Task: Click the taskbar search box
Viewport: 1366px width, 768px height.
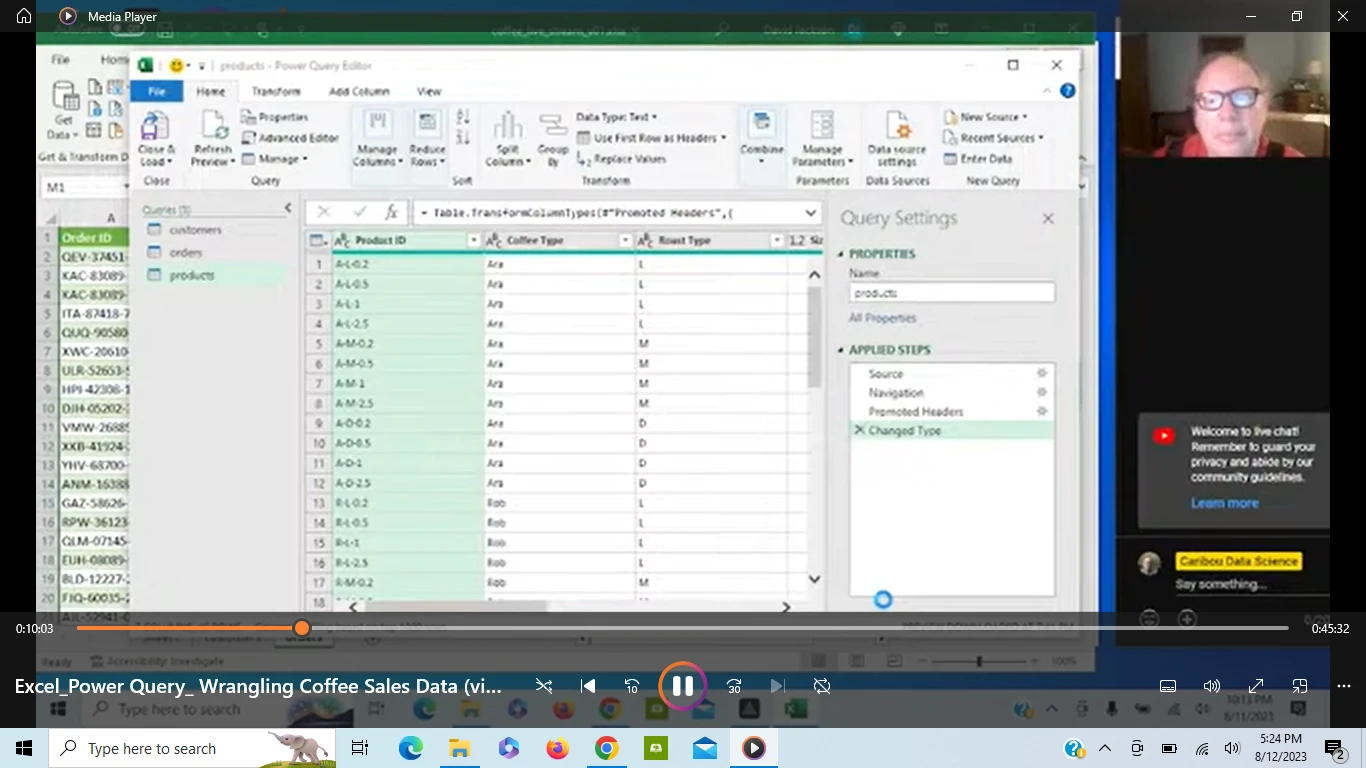Action: click(x=192, y=748)
